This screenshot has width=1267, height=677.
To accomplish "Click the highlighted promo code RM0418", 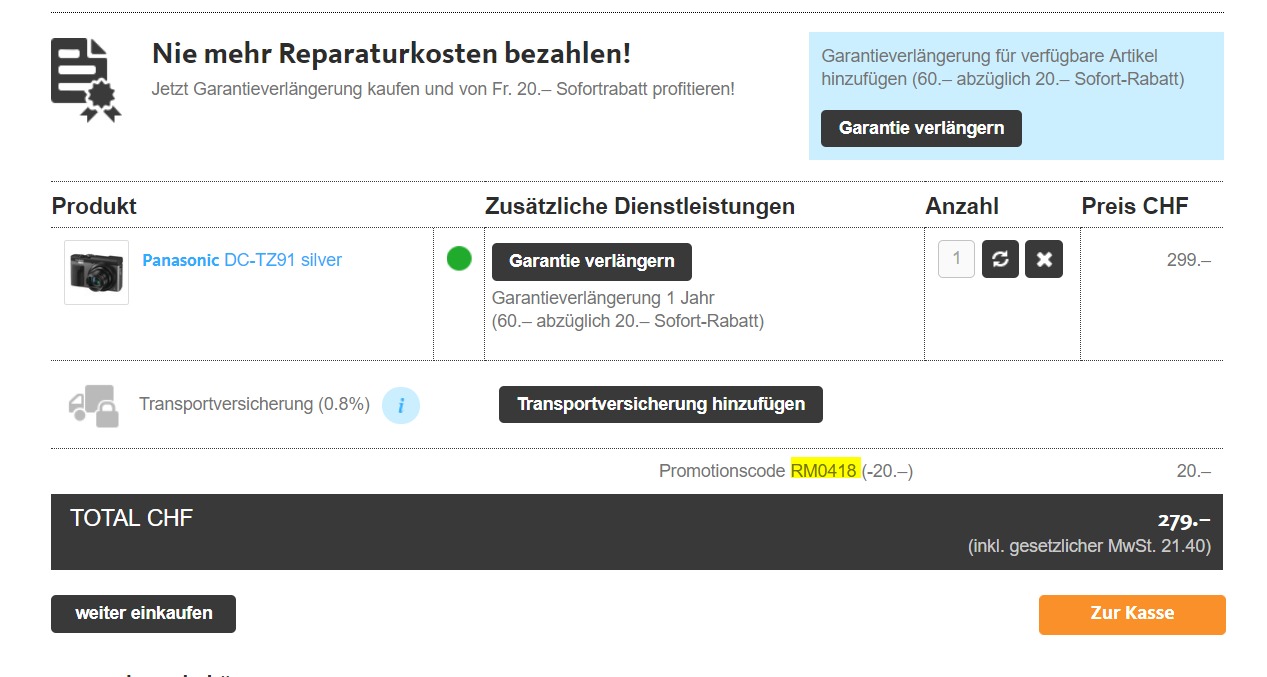I will (825, 471).
